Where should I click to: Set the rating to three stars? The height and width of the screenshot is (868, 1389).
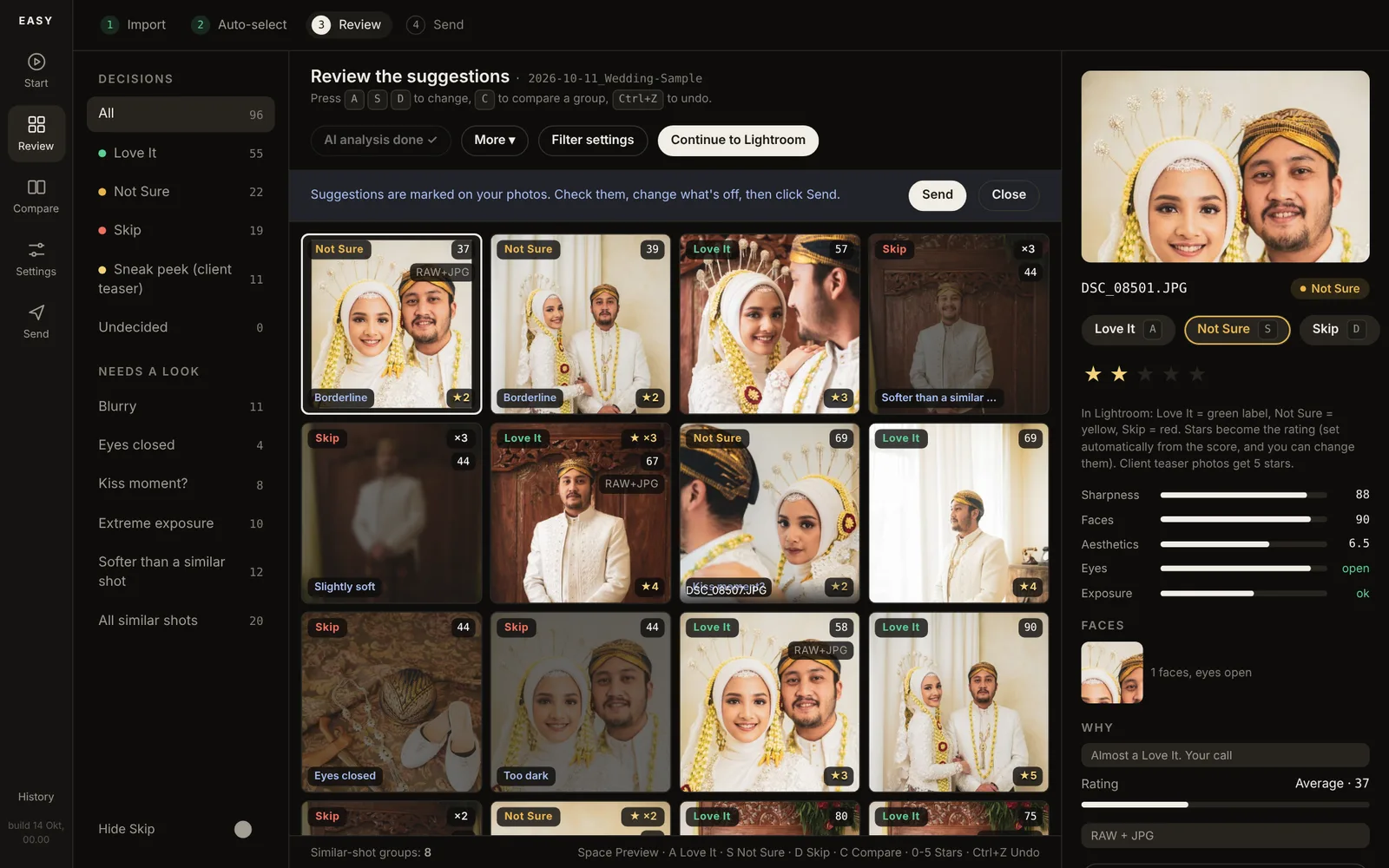coord(1145,374)
